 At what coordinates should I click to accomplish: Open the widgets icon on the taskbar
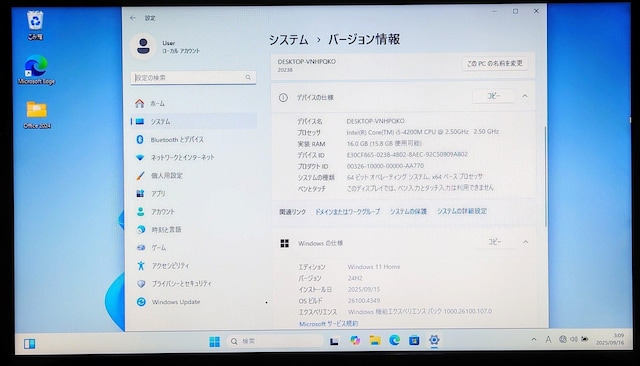29,344
